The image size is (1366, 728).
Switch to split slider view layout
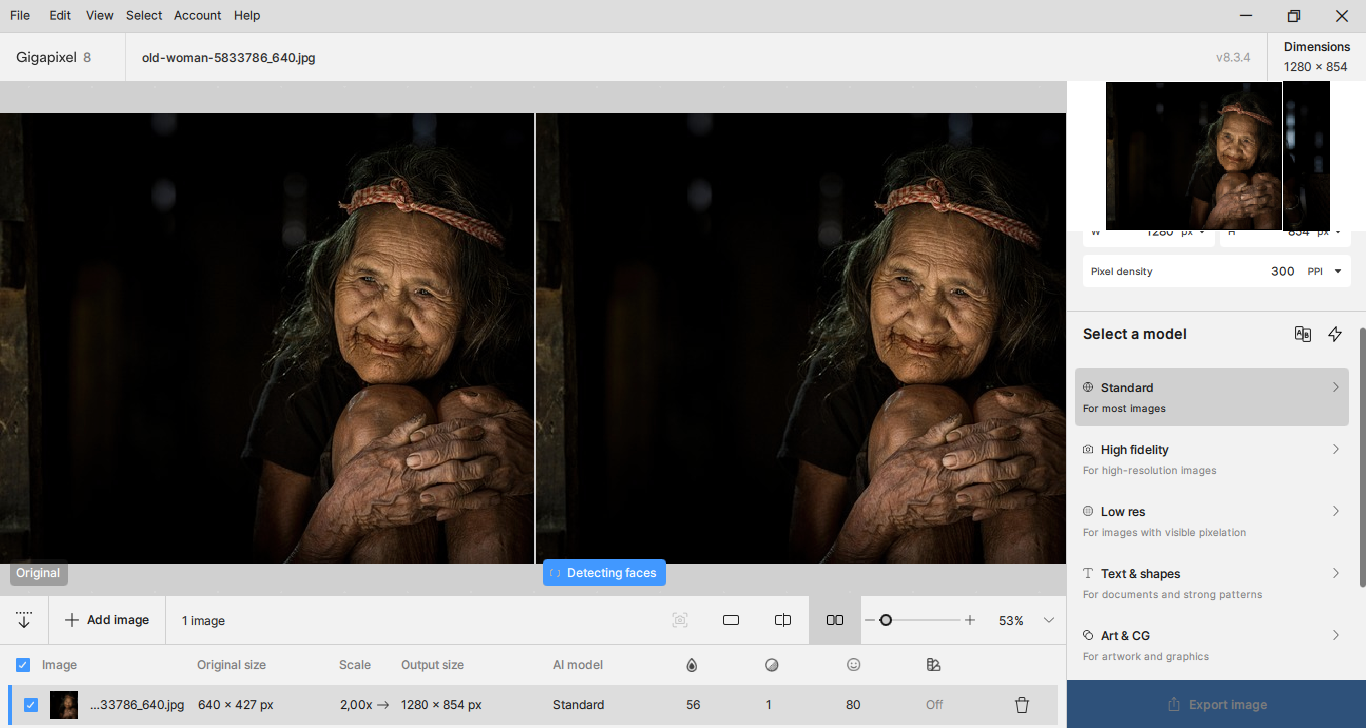click(x=783, y=620)
